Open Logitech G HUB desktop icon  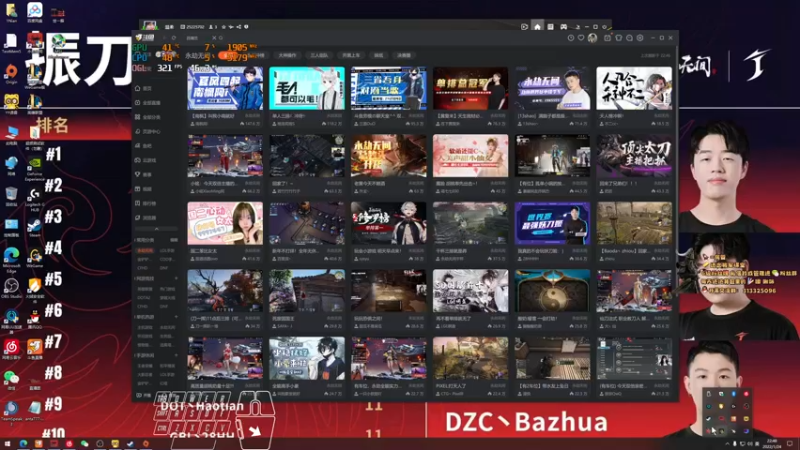coord(34,199)
